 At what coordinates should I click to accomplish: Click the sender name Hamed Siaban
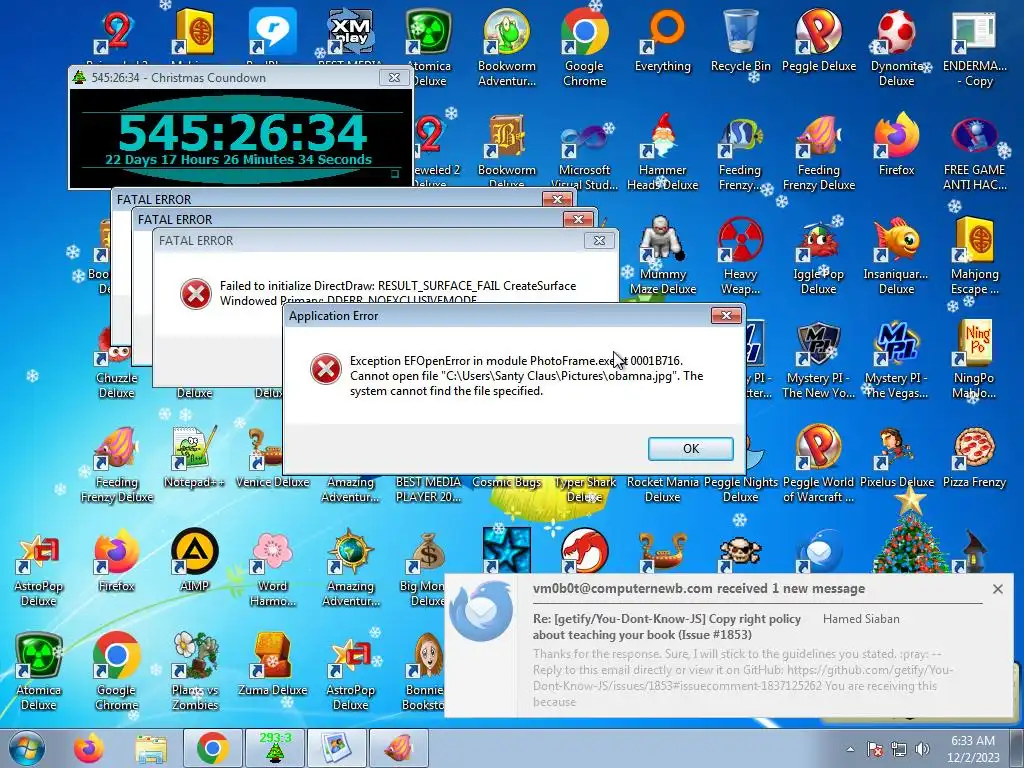[861, 618]
